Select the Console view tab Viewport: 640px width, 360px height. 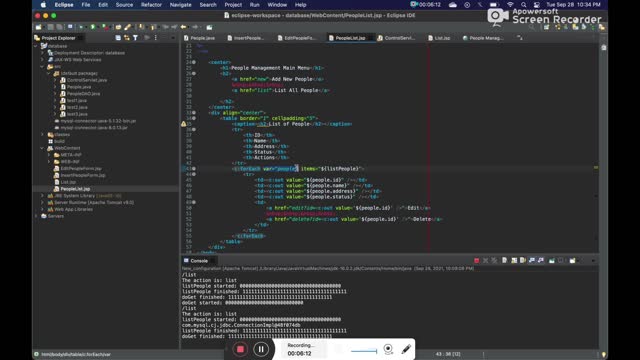(x=196, y=261)
